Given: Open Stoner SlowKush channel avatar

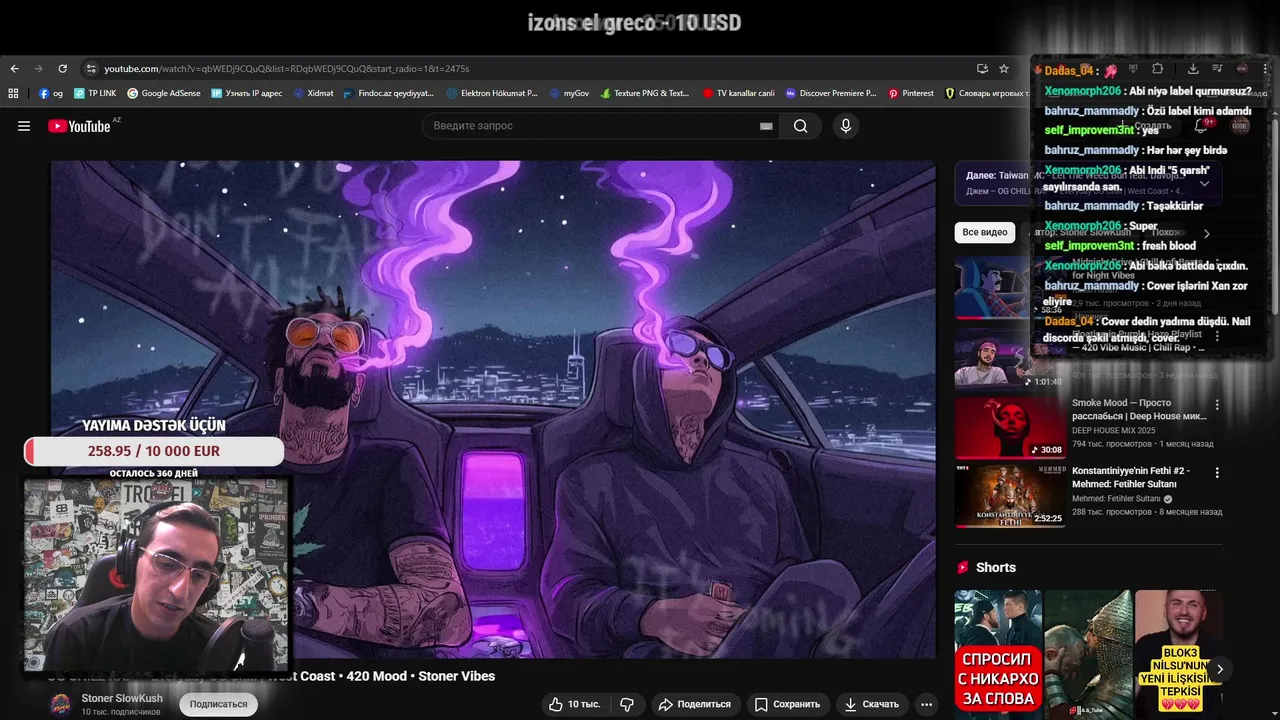Looking at the screenshot, I should click(x=61, y=704).
